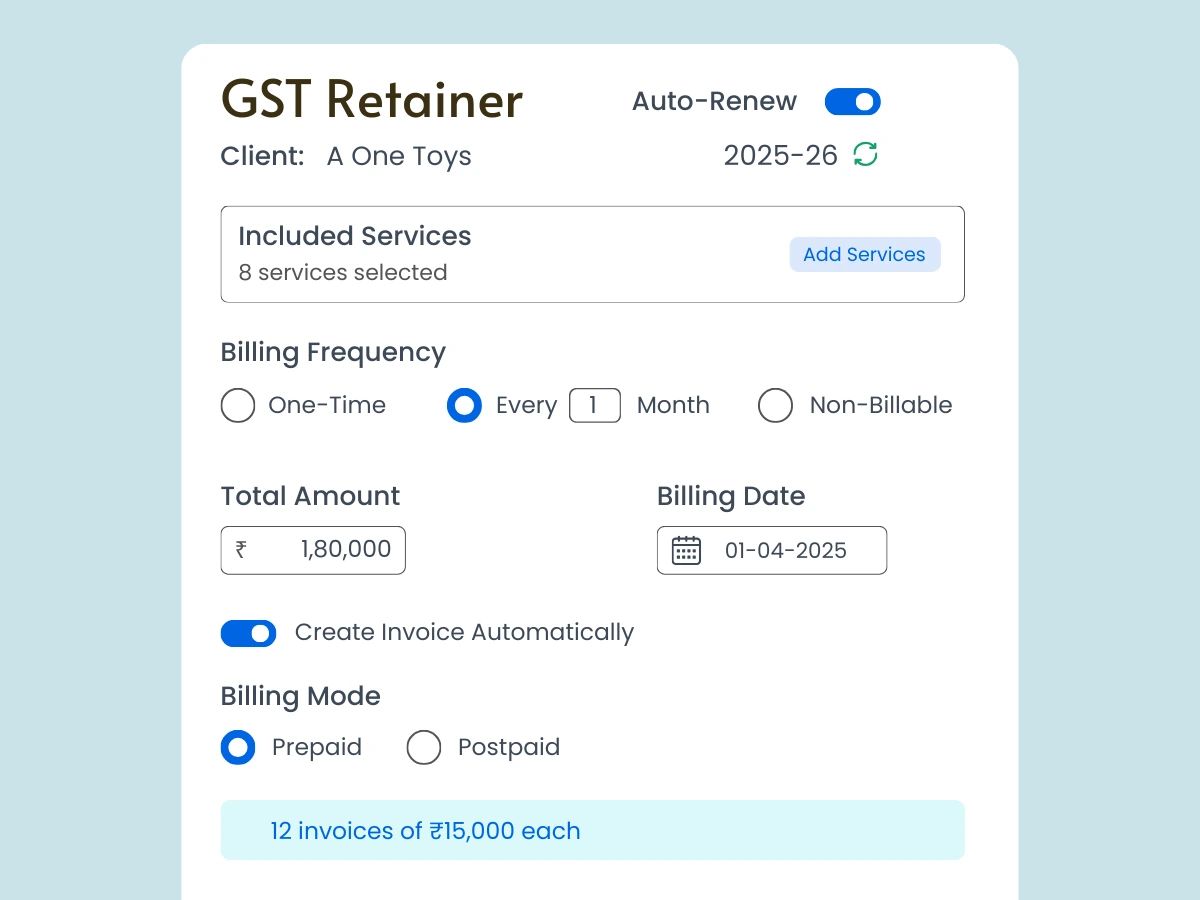Click the green refresh icon beside 2025-26

click(x=865, y=155)
